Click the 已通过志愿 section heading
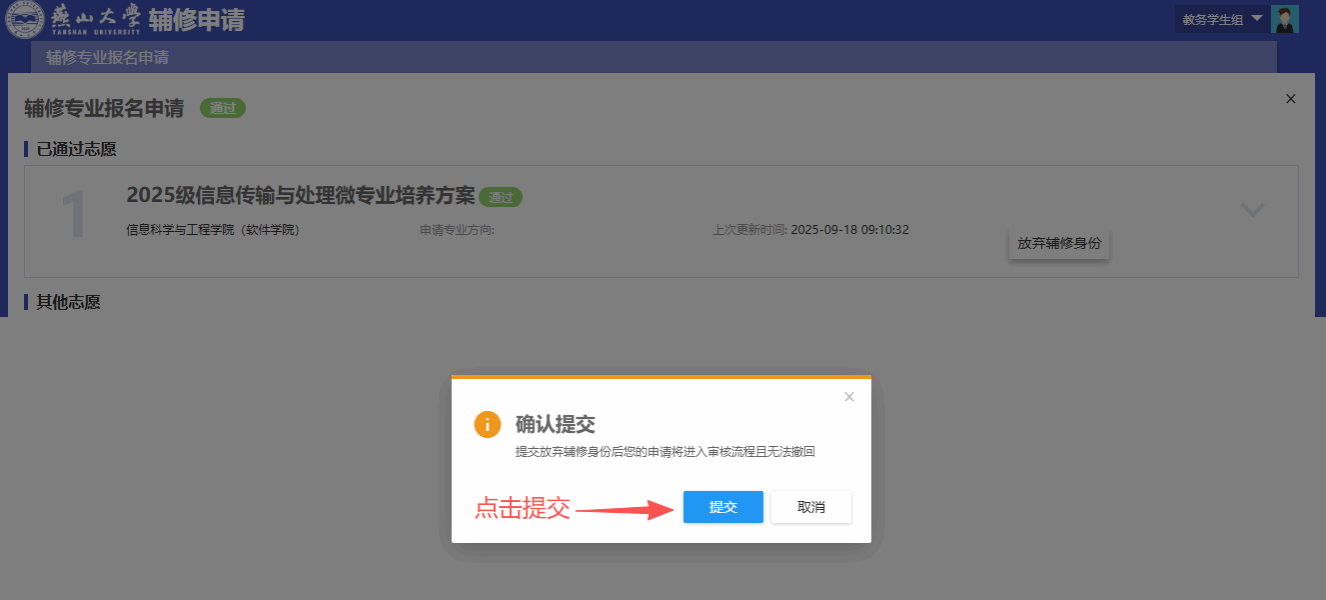The width and height of the screenshot is (1326, 600). pos(76,149)
